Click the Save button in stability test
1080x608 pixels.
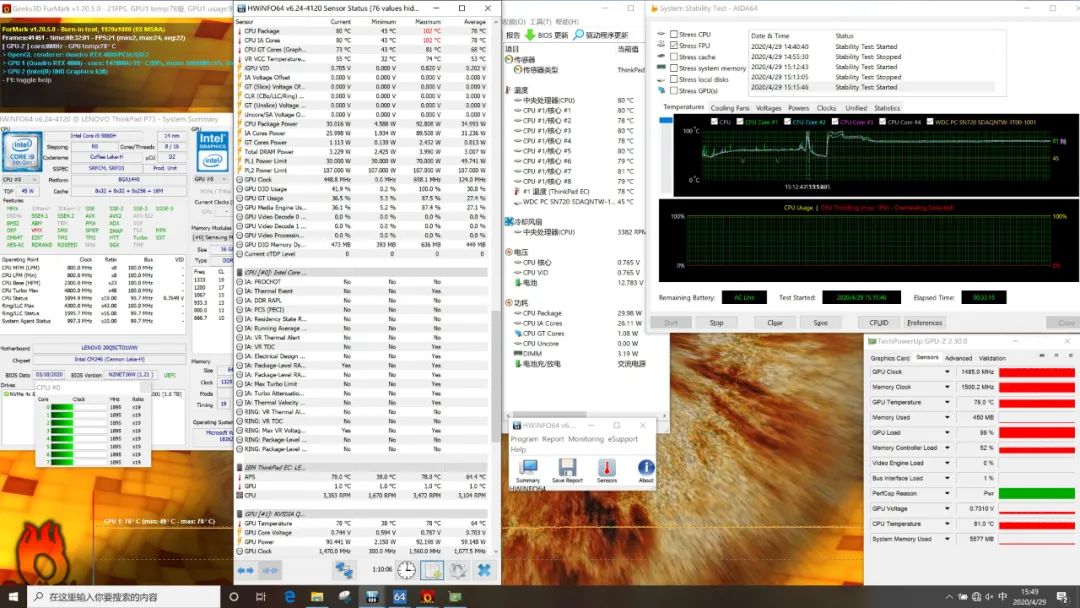coord(820,322)
